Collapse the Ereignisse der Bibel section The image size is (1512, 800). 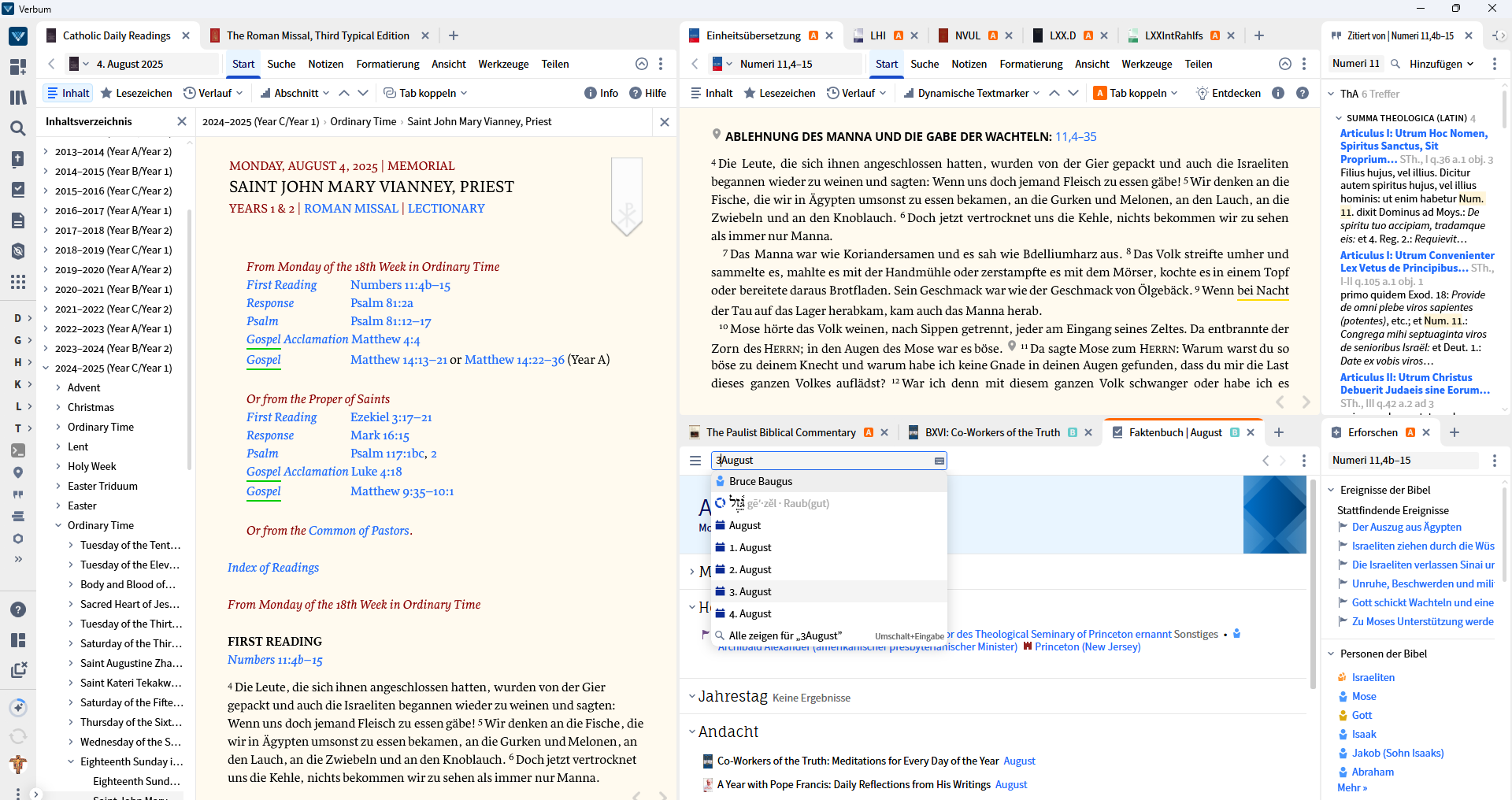click(x=1332, y=490)
